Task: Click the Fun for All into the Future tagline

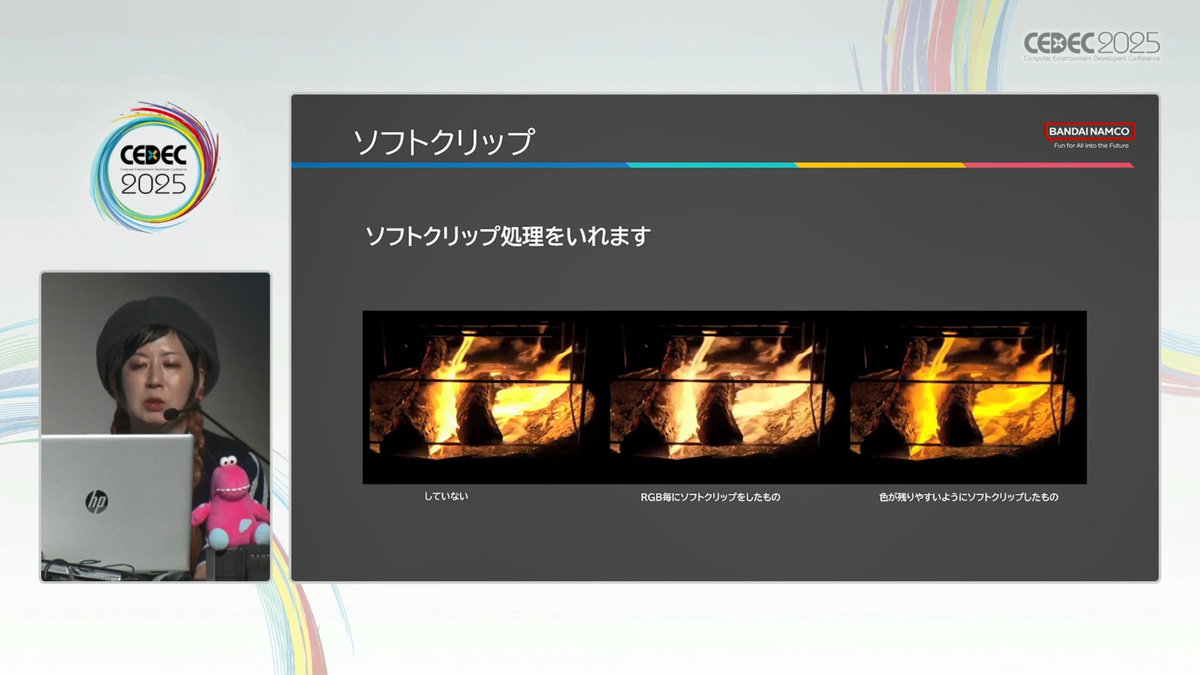Action: point(1091,146)
